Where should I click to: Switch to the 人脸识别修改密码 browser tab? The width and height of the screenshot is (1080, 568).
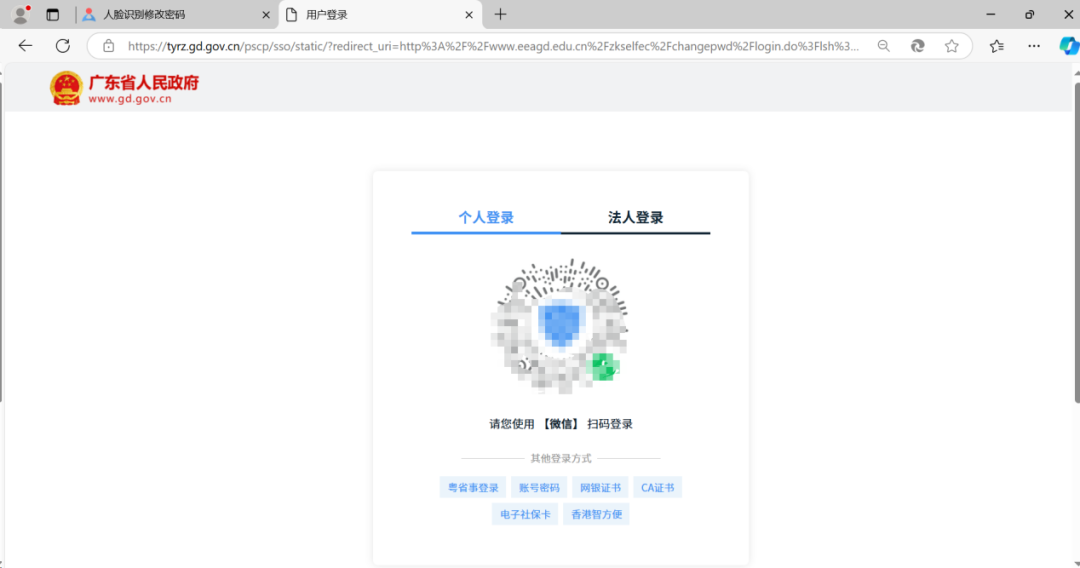(x=176, y=14)
